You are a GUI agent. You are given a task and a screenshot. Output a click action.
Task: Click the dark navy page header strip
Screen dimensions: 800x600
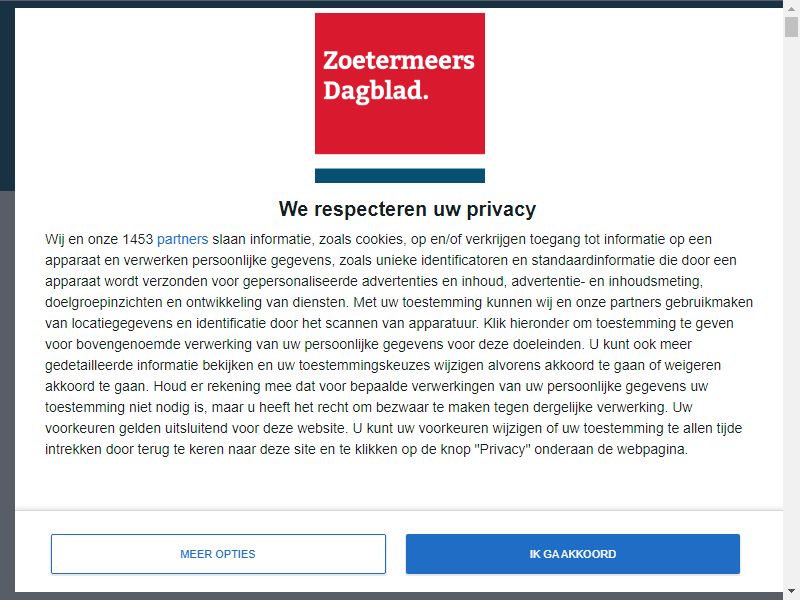tap(7, 97)
